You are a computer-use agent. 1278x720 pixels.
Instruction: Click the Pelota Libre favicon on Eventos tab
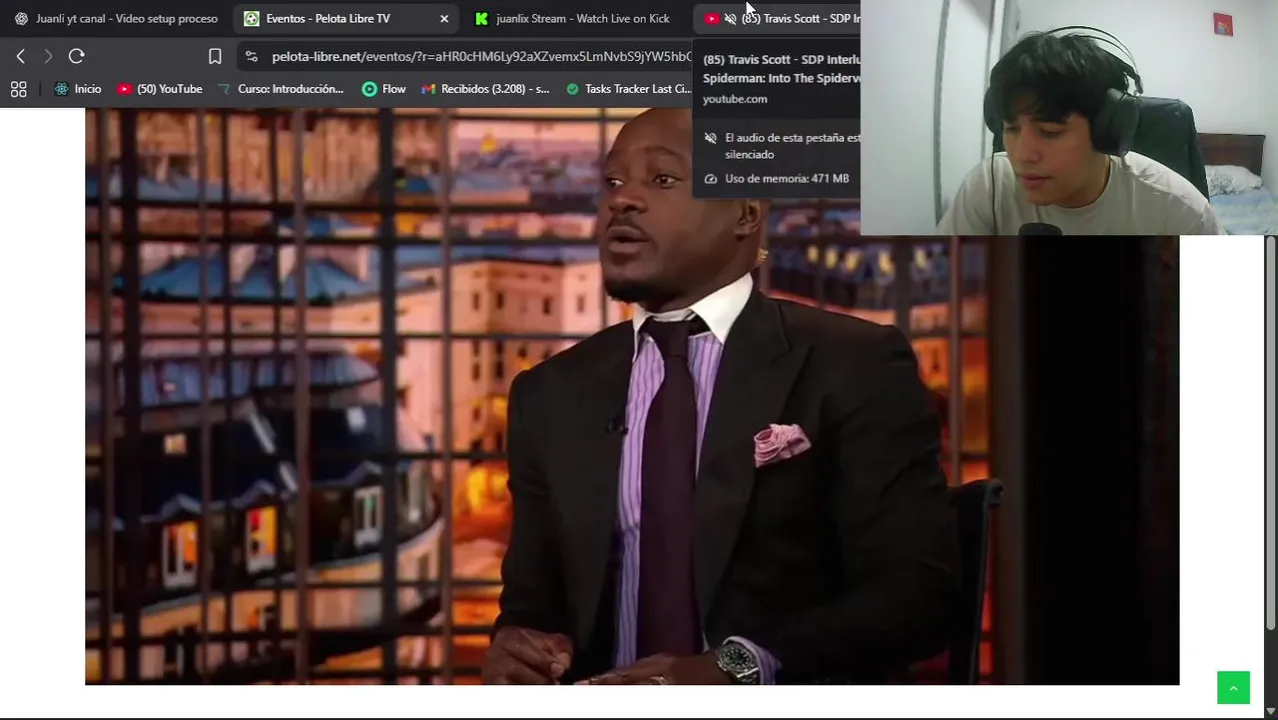(x=251, y=18)
